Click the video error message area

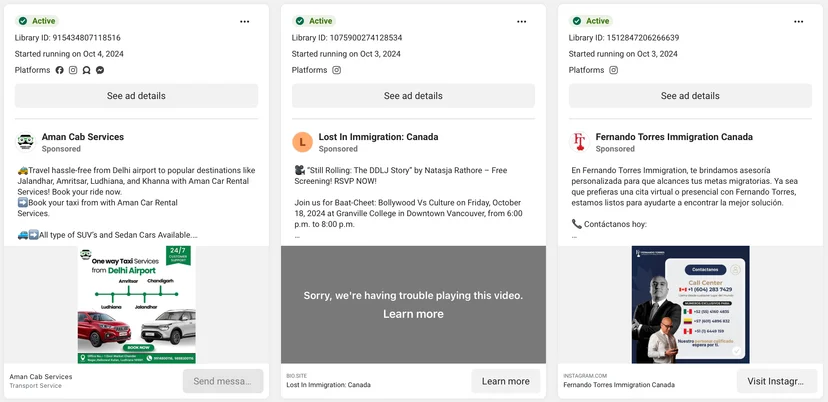click(x=413, y=305)
